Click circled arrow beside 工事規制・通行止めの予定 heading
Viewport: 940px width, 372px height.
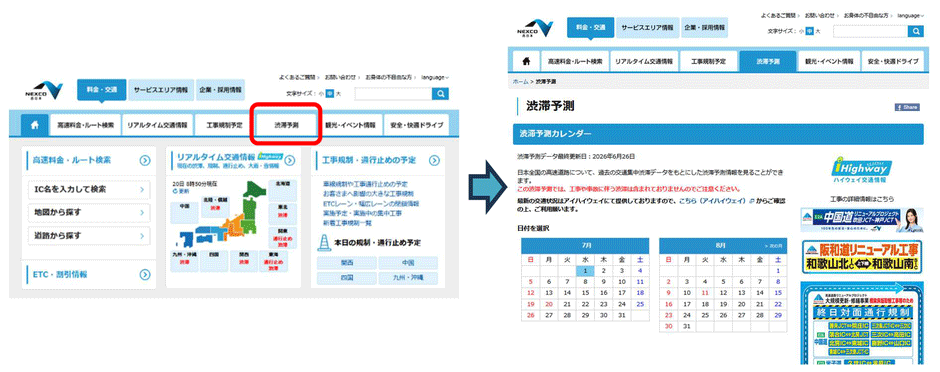[x=434, y=160]
